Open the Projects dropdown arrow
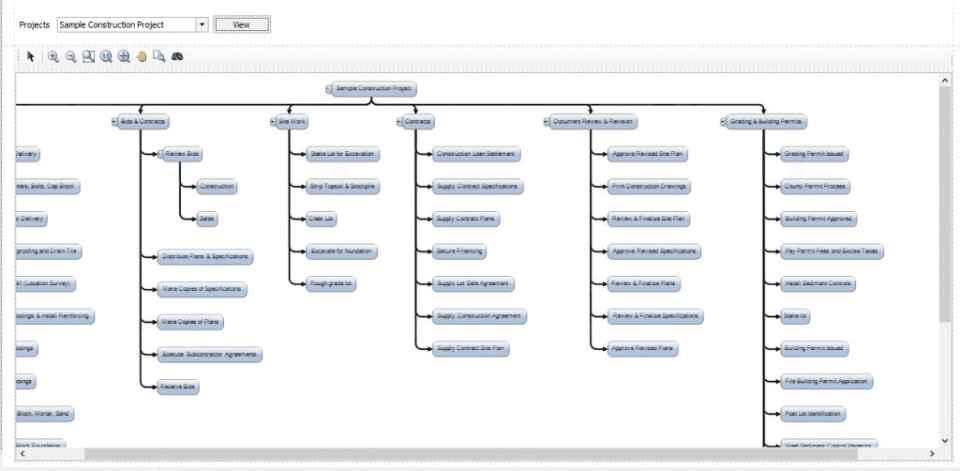This screenshot has width=960, height=471. tap(202, 24)
